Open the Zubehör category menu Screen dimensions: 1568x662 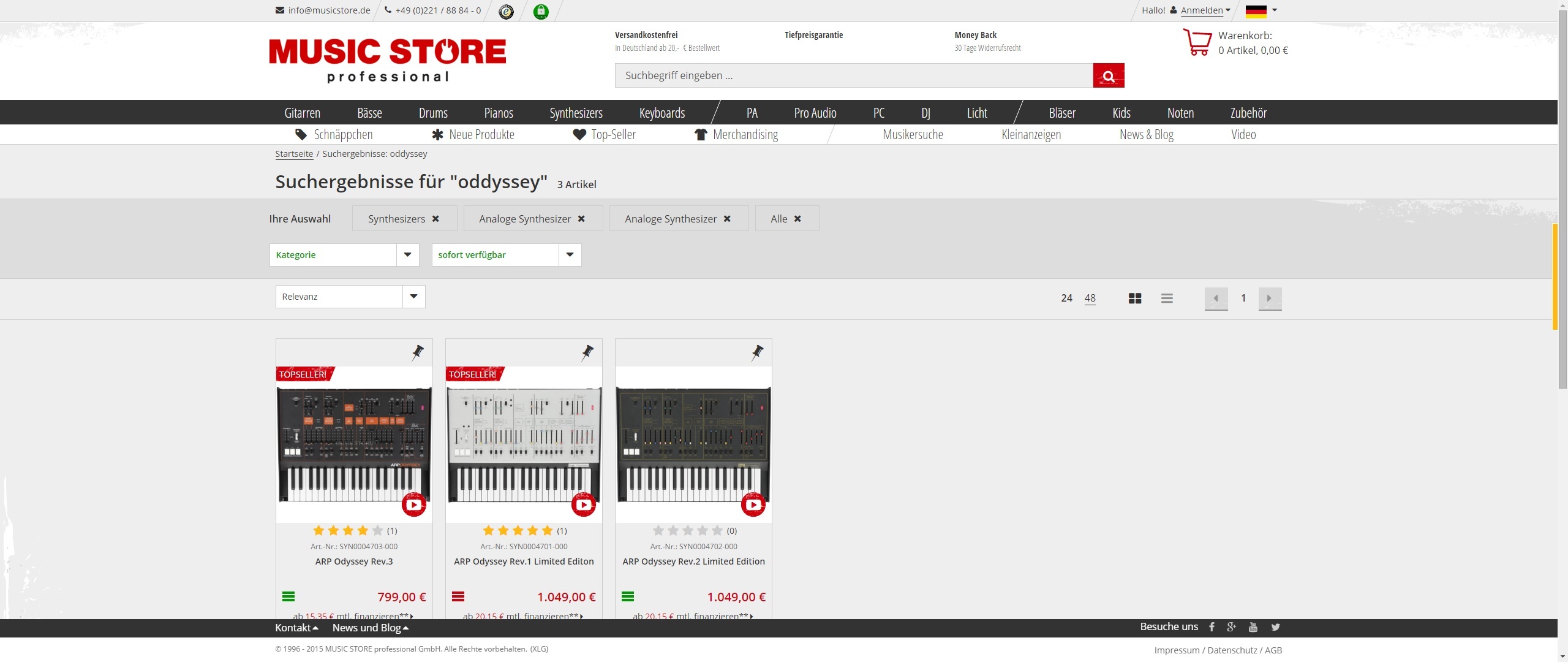click(1248, 113)
